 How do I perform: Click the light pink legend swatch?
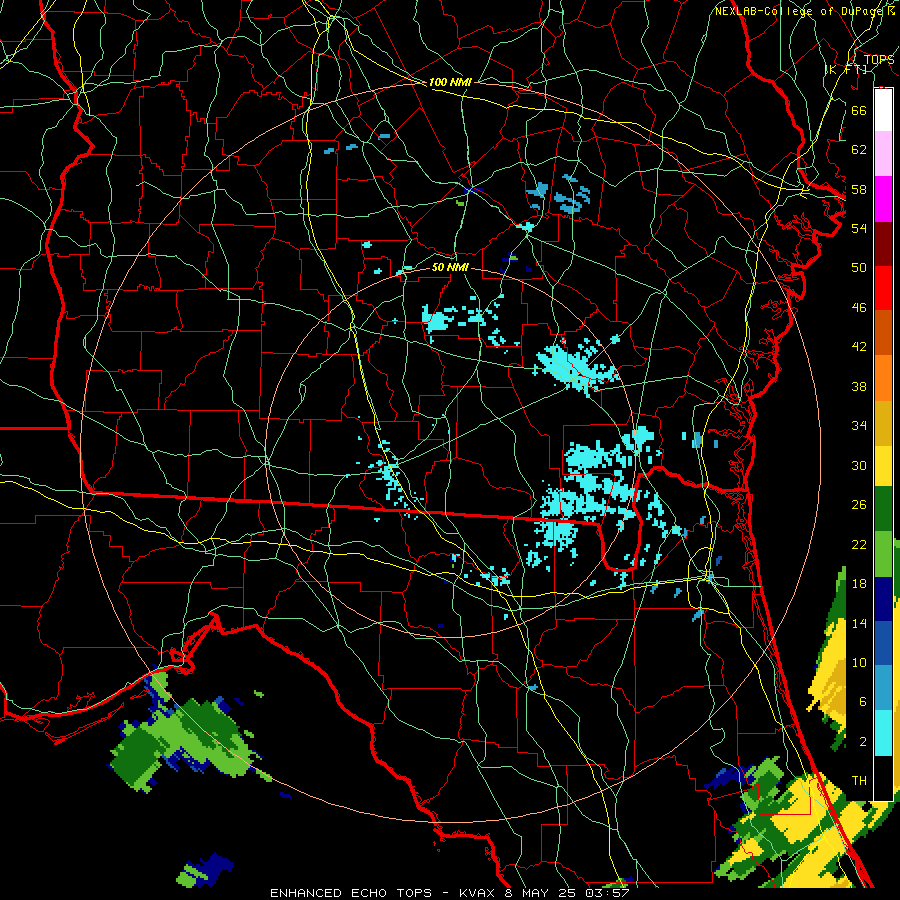point(883,153)
